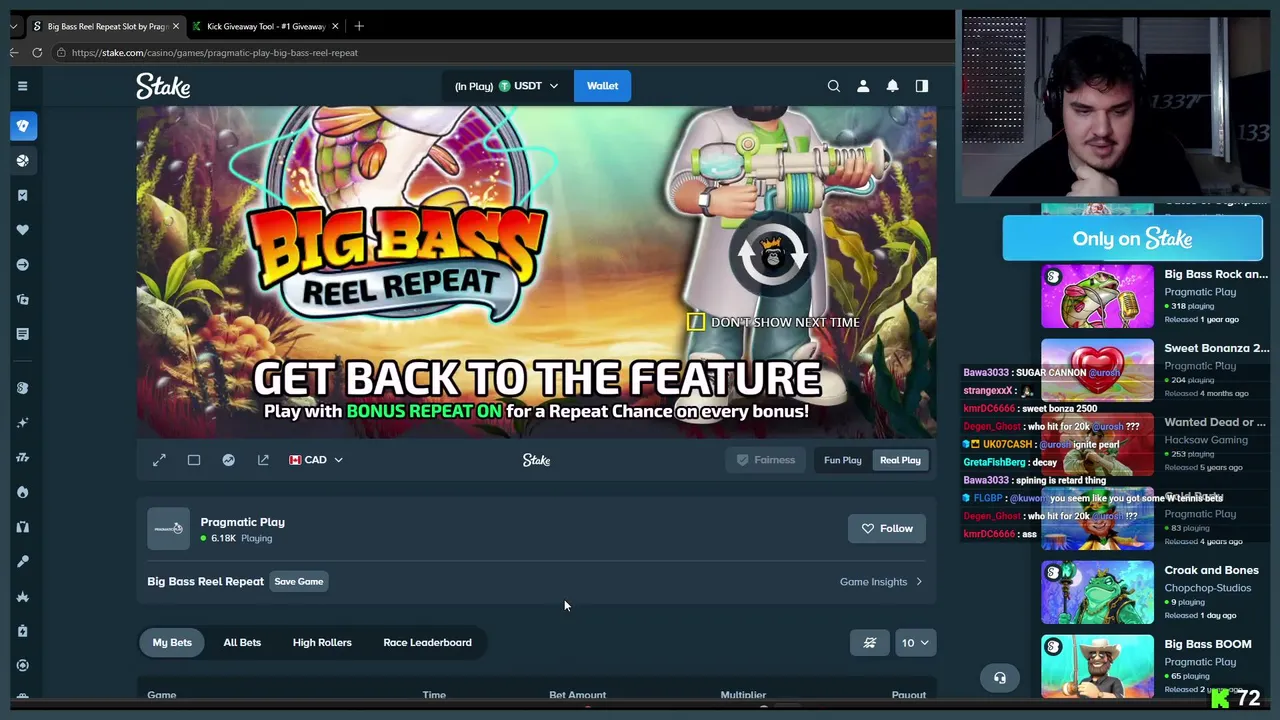This screenshot has width=1280, height=720.
Task: Open the hamburger menu in the sidebar
Action: [22, 86]
